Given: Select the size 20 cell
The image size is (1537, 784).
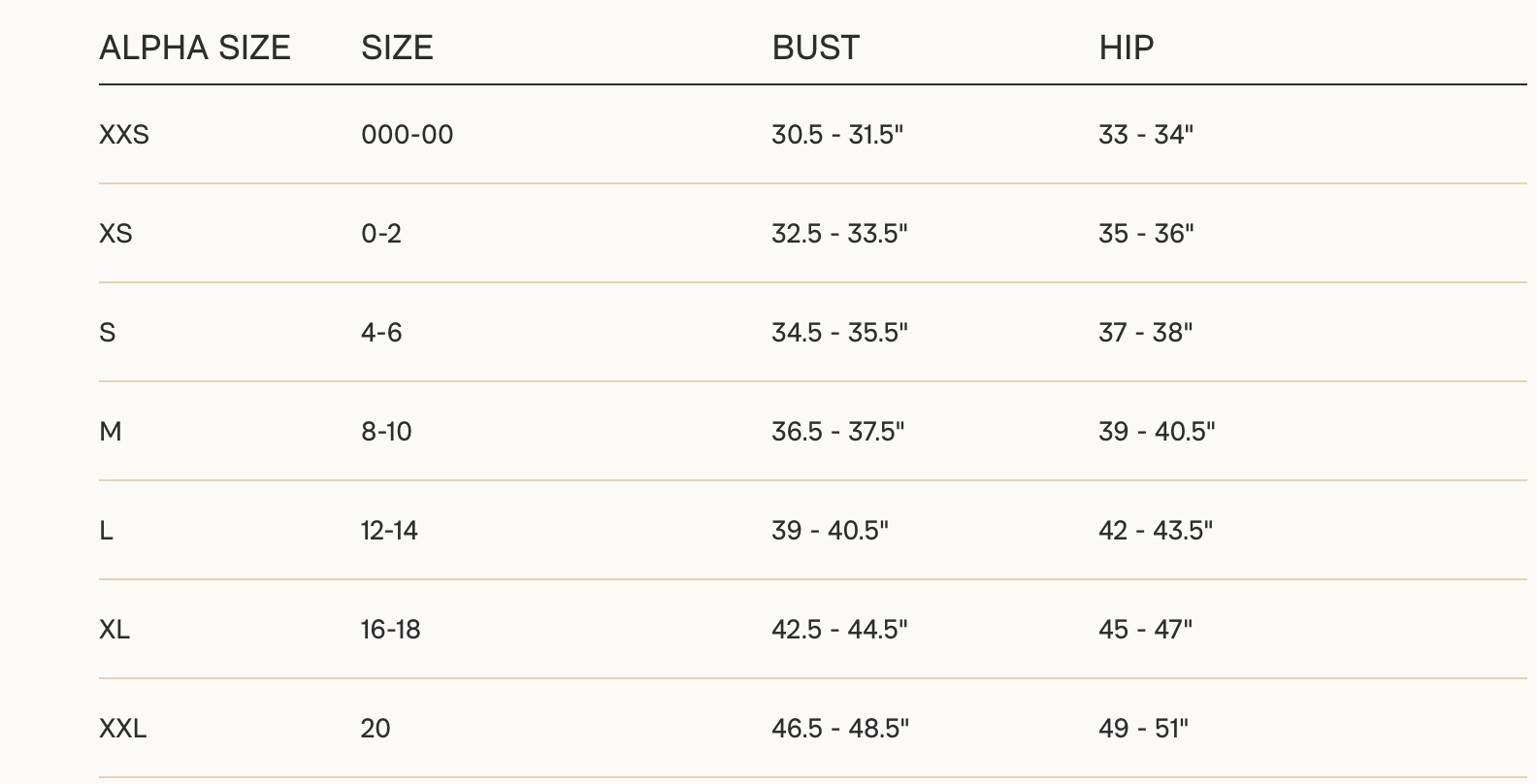Looking at the screenshot, I should [x=376, y=728].
